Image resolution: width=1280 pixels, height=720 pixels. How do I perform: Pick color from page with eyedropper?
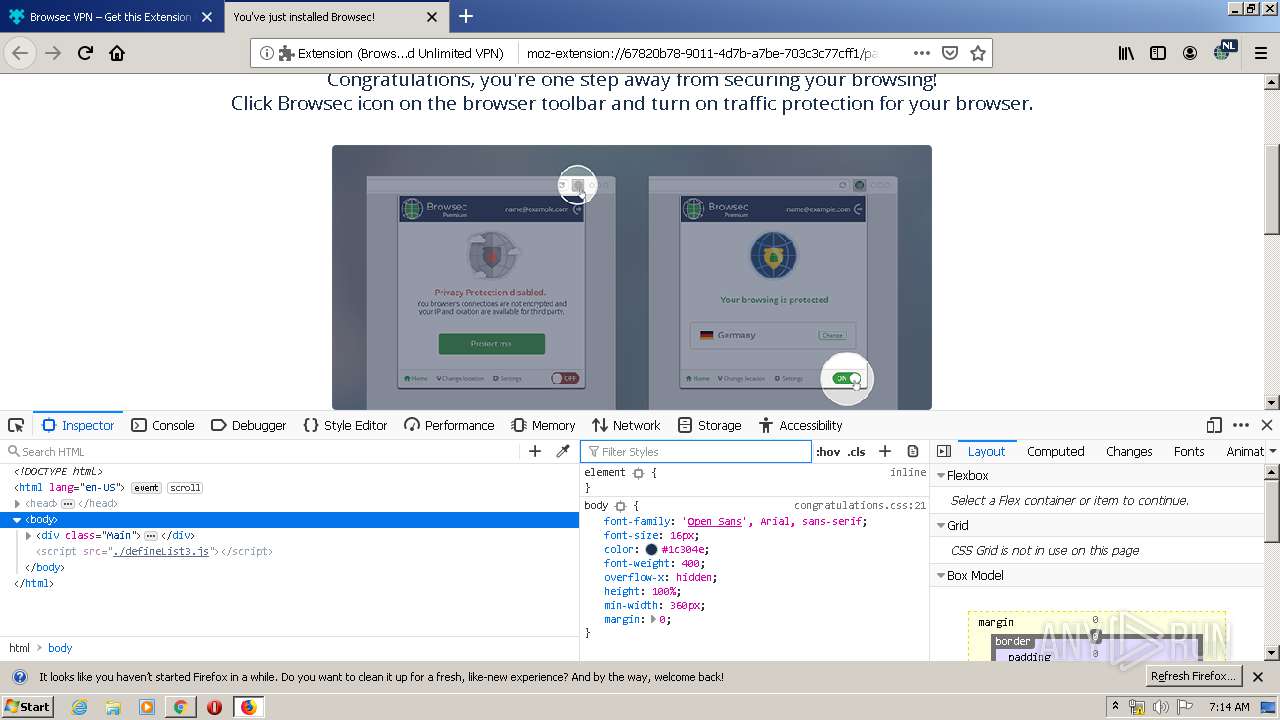pos(563,452)
